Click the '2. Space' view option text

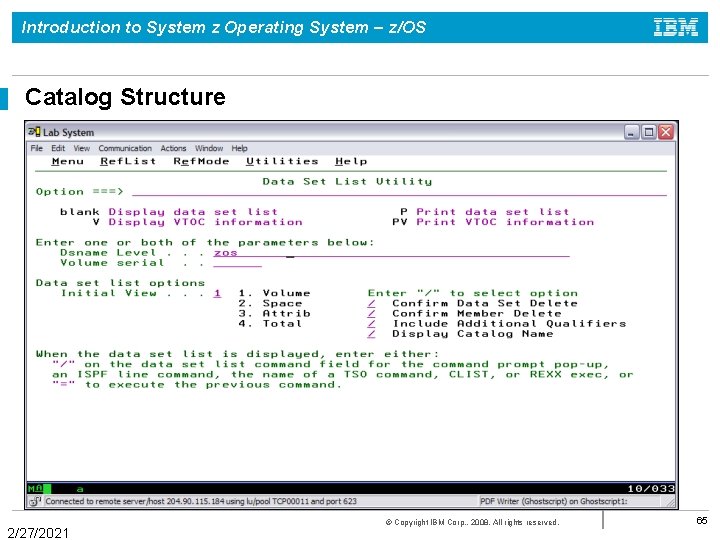[x=270, y=303]
